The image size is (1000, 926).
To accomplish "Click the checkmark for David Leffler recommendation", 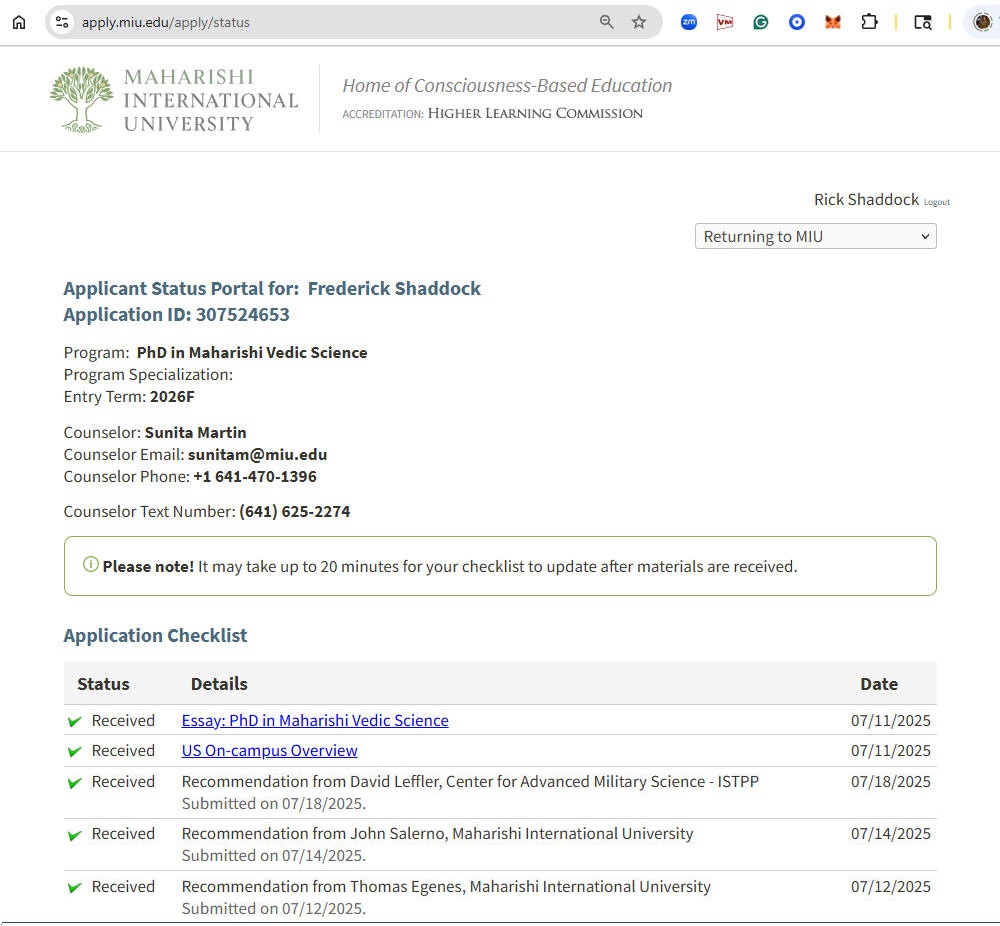I will 75,783.
